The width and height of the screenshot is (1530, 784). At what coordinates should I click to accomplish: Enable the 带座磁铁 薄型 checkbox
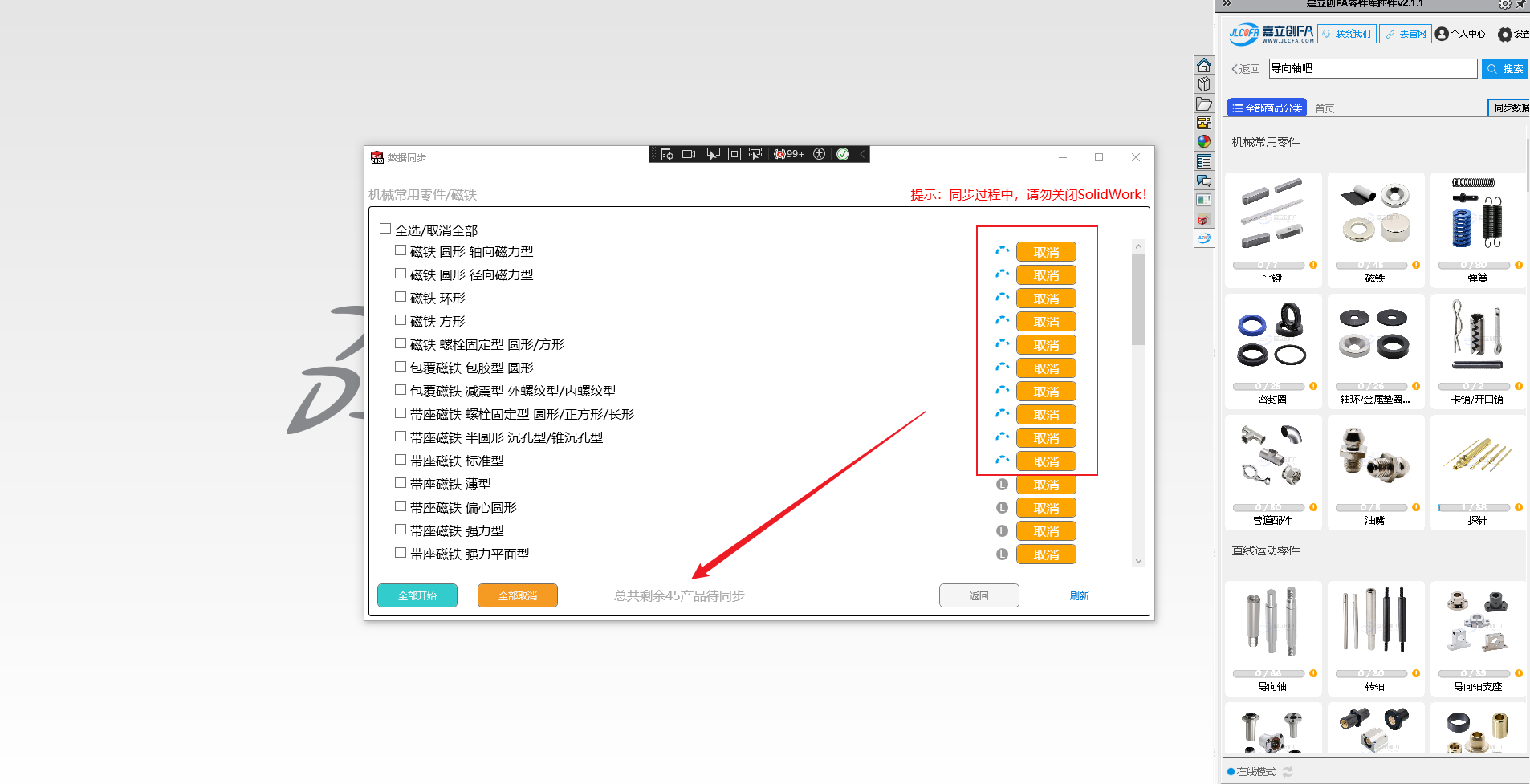(x=401, y=483)
